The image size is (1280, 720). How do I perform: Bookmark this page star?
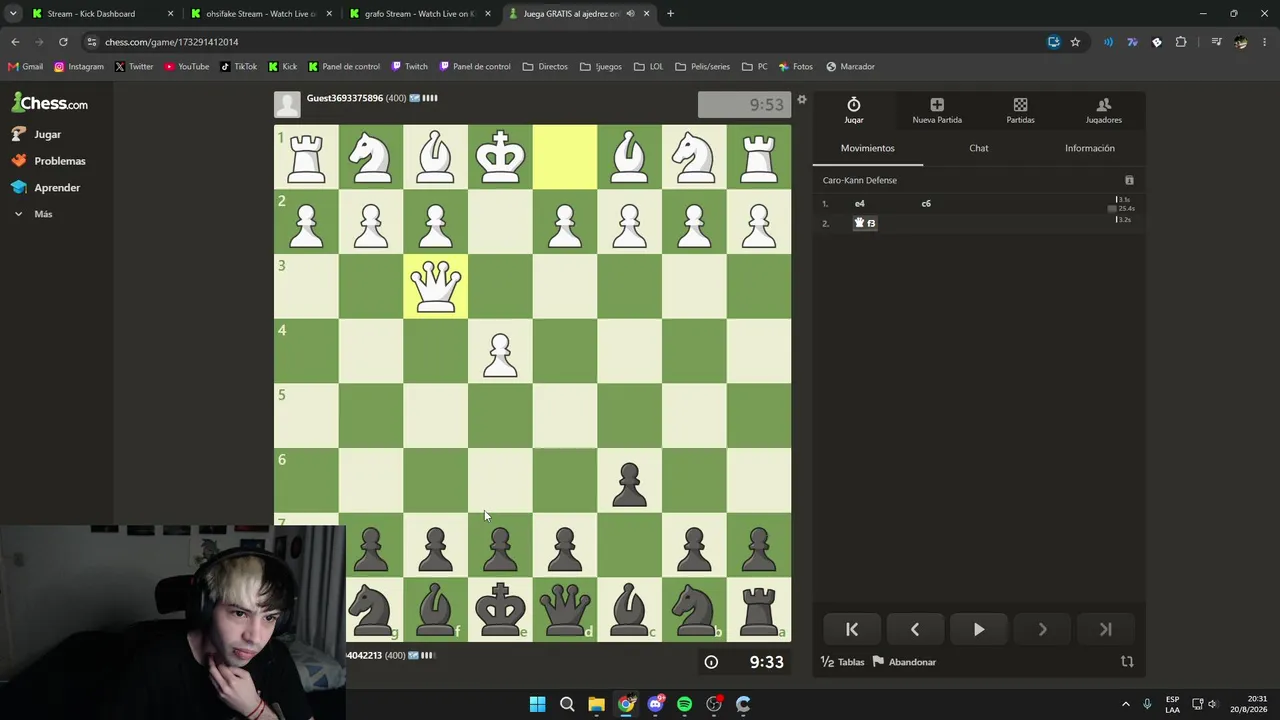tap(1075, 42)
